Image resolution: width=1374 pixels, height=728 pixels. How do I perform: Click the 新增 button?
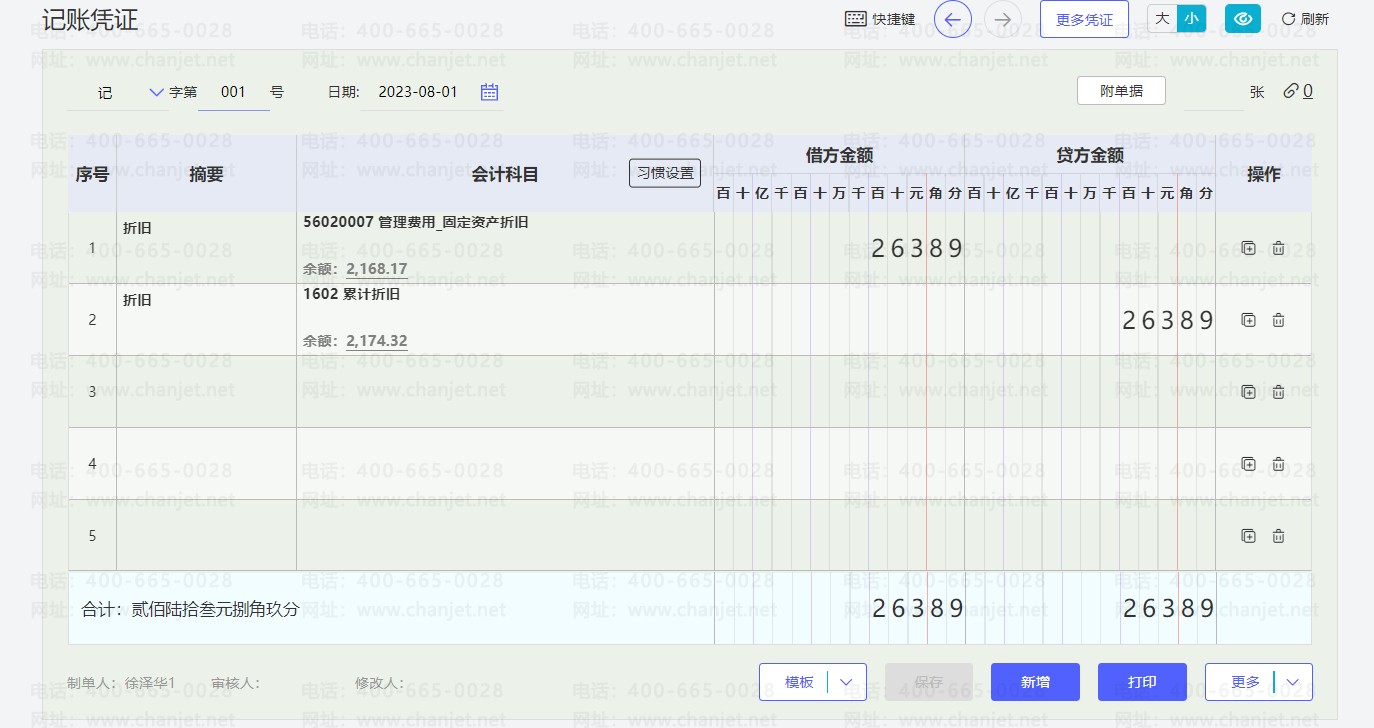coord(1035,682)
